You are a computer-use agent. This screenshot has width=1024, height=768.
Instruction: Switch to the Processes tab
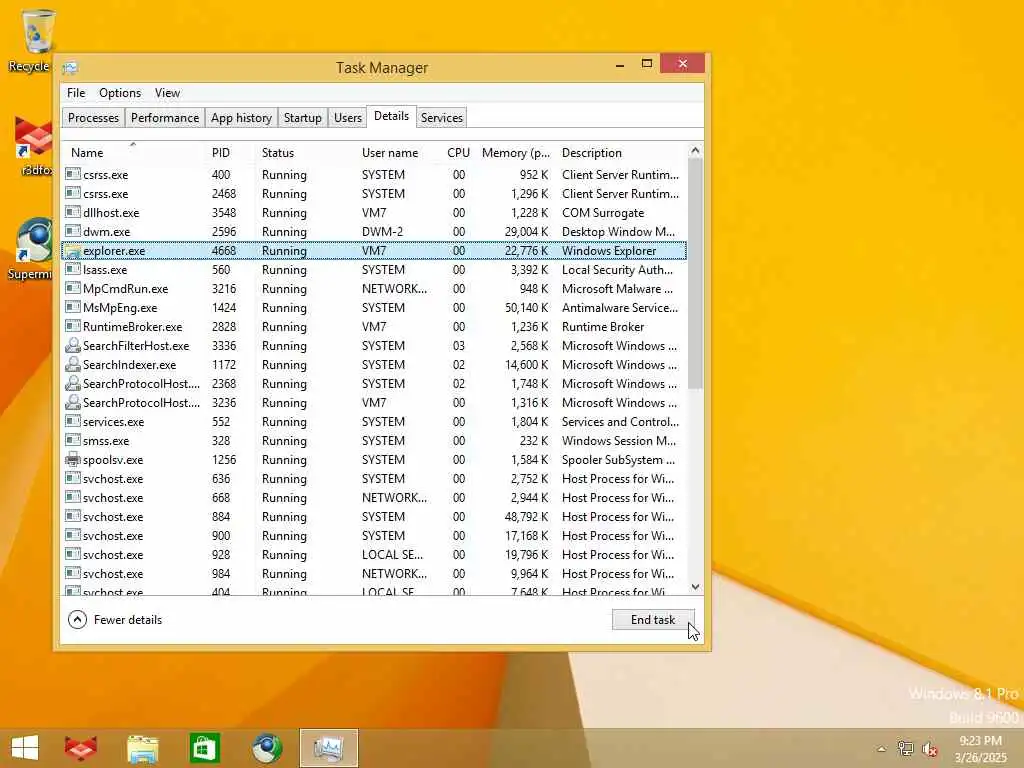pyautogui.click(x=93, y=118)
